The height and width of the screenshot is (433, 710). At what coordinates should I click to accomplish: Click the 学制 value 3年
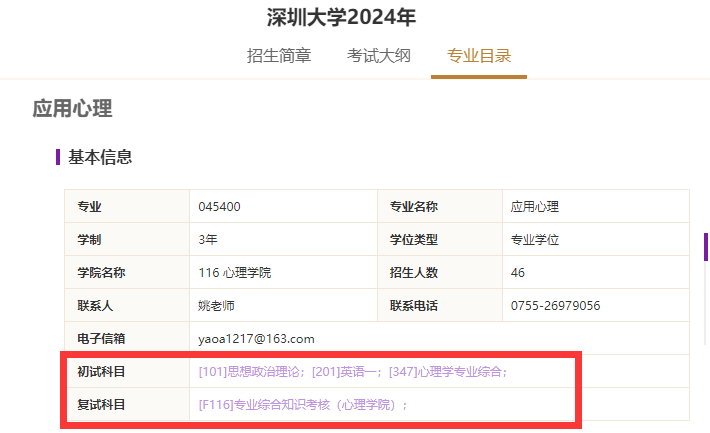[x=208, y=240]
